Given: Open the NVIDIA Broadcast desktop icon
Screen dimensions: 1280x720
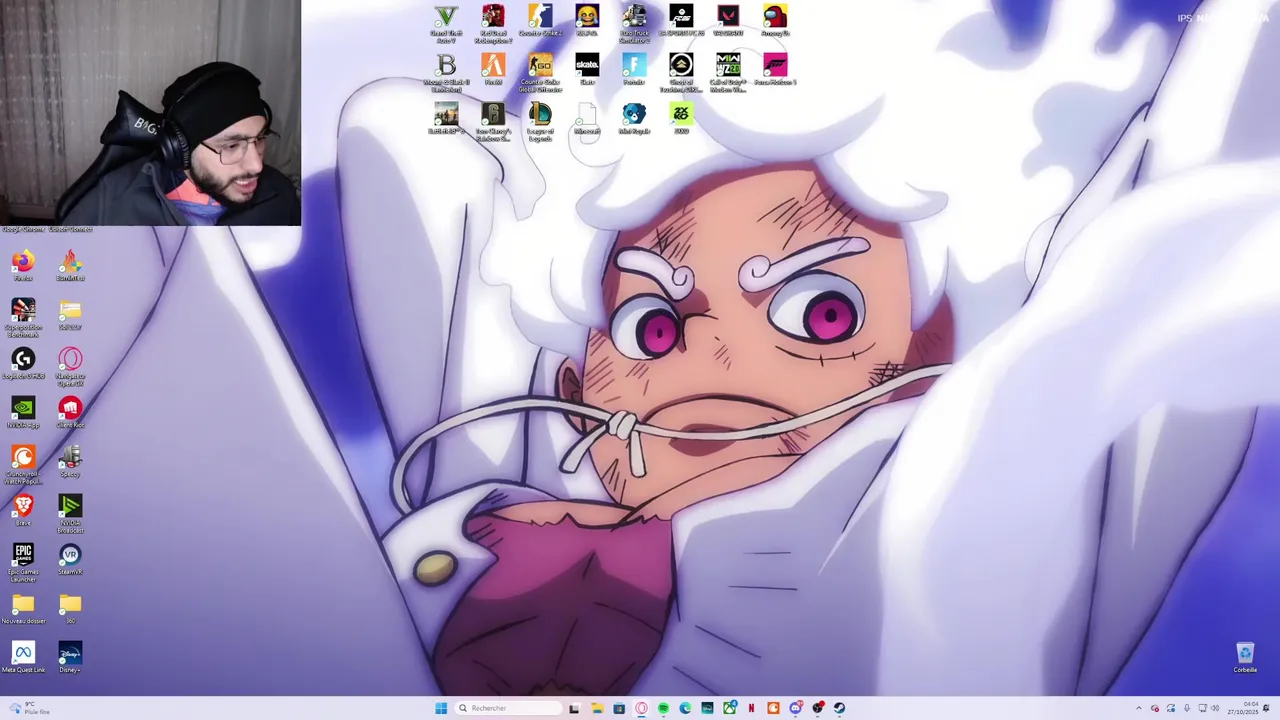Looking at the screenshot, I should [x=70, y=514].
